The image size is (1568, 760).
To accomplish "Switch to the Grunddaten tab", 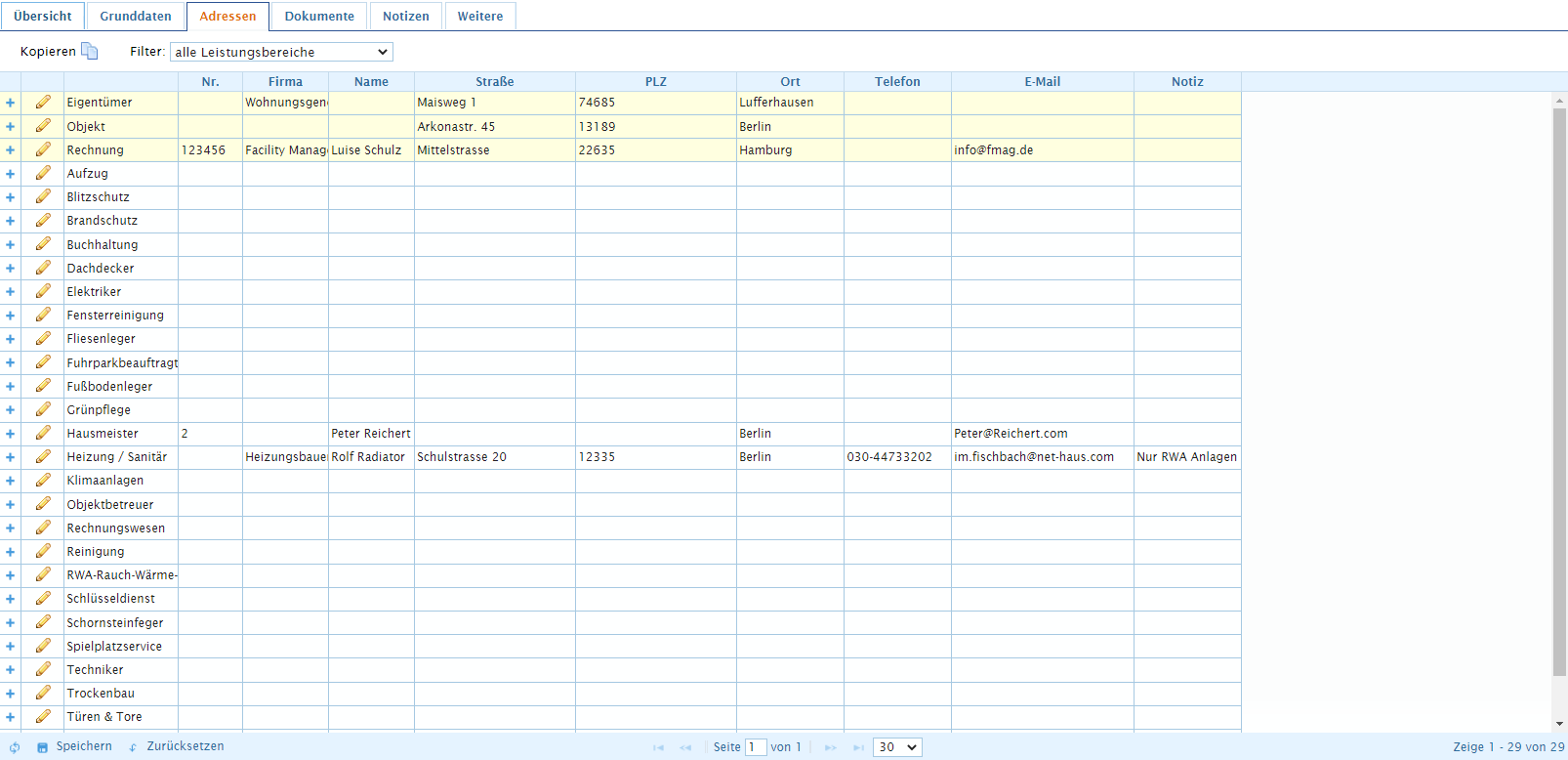I will 136,17.
